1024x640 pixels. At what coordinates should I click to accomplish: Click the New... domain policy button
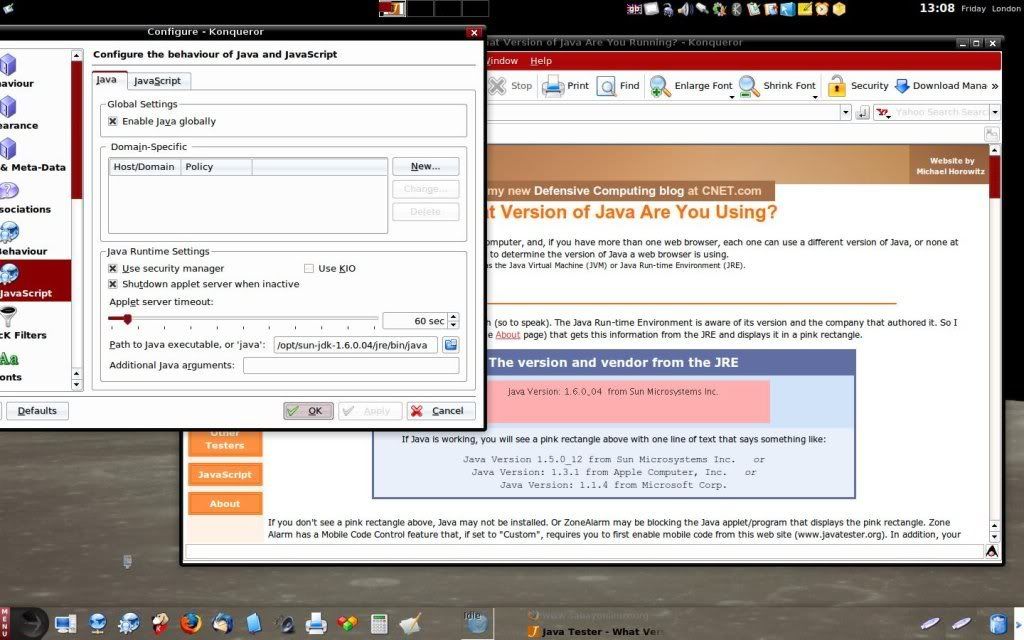[425, 167]
